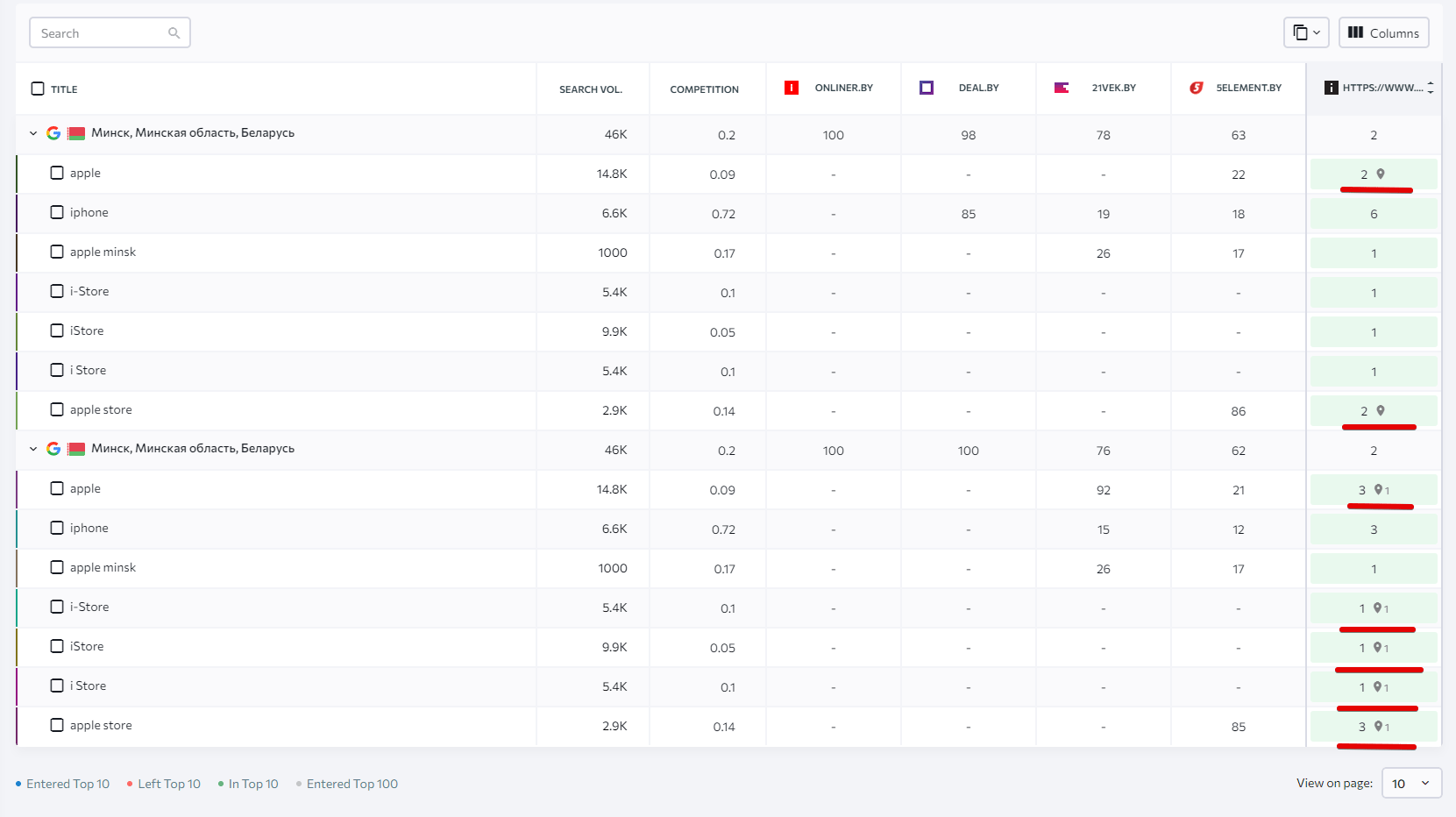Click the second iStore keyword text
This screenshot has width=1456, height=817.
[87, 646]
